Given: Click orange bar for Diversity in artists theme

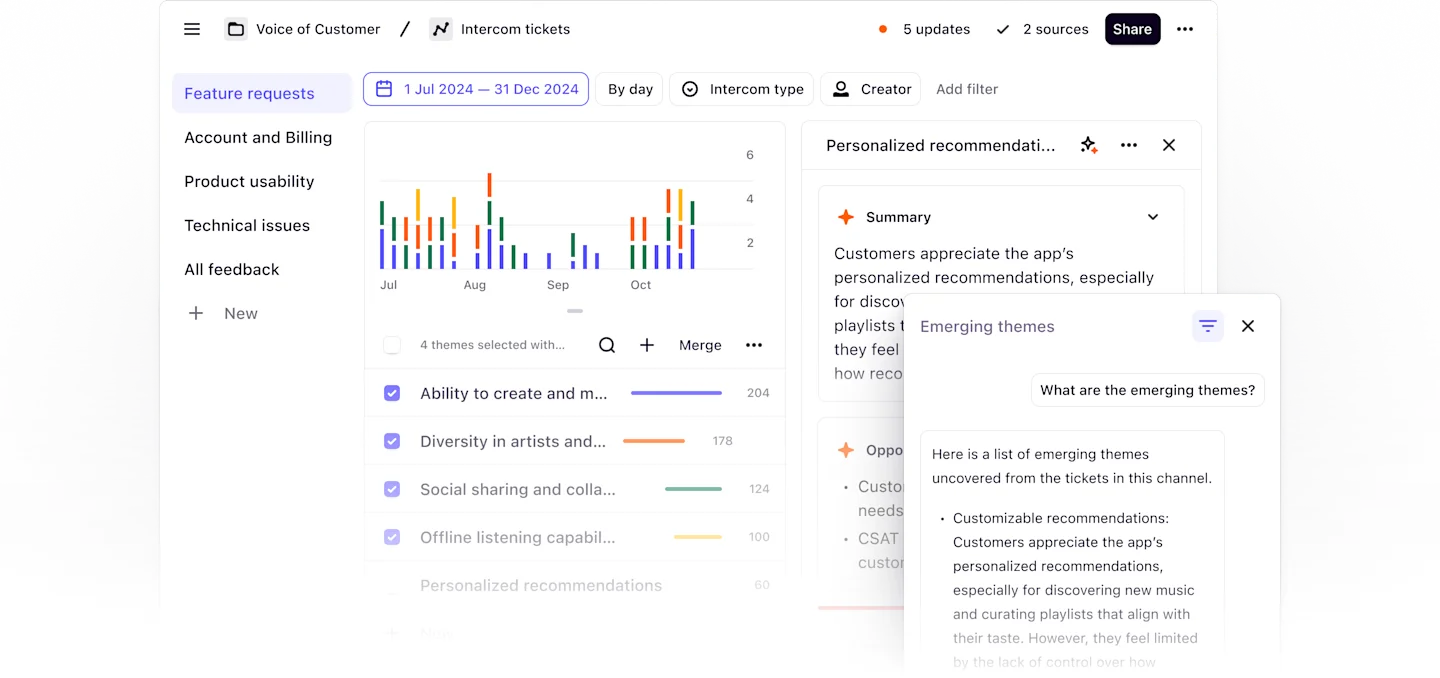Looking at the screenshot, I should (654, 441).
